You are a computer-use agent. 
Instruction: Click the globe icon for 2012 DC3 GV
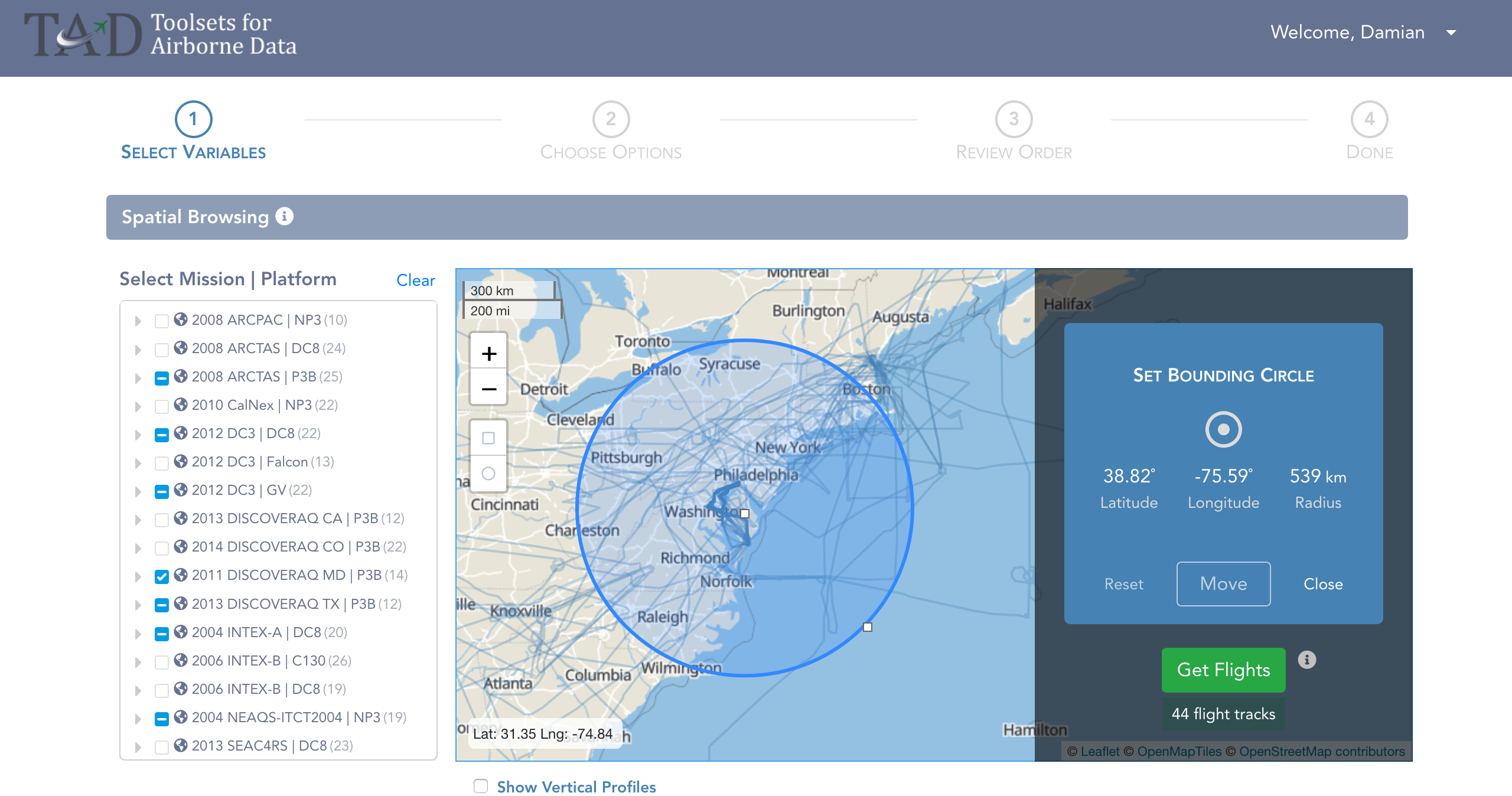[x=181, y=490]
